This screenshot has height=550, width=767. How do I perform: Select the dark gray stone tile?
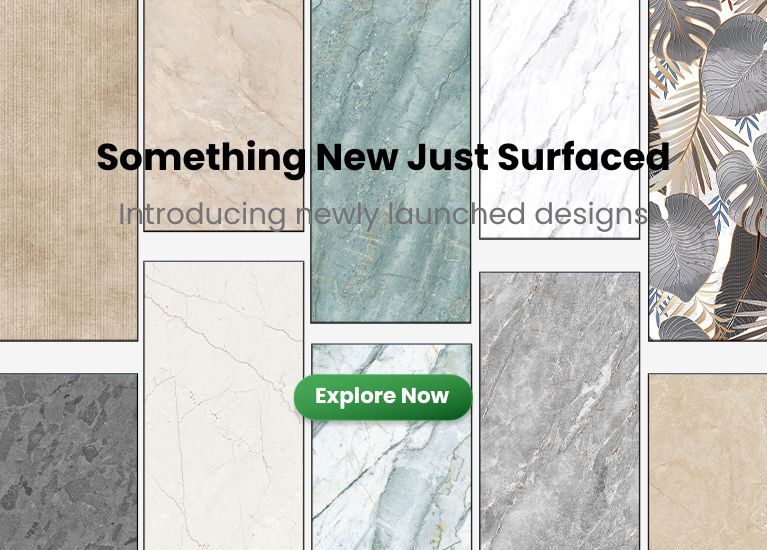point(68,461)
